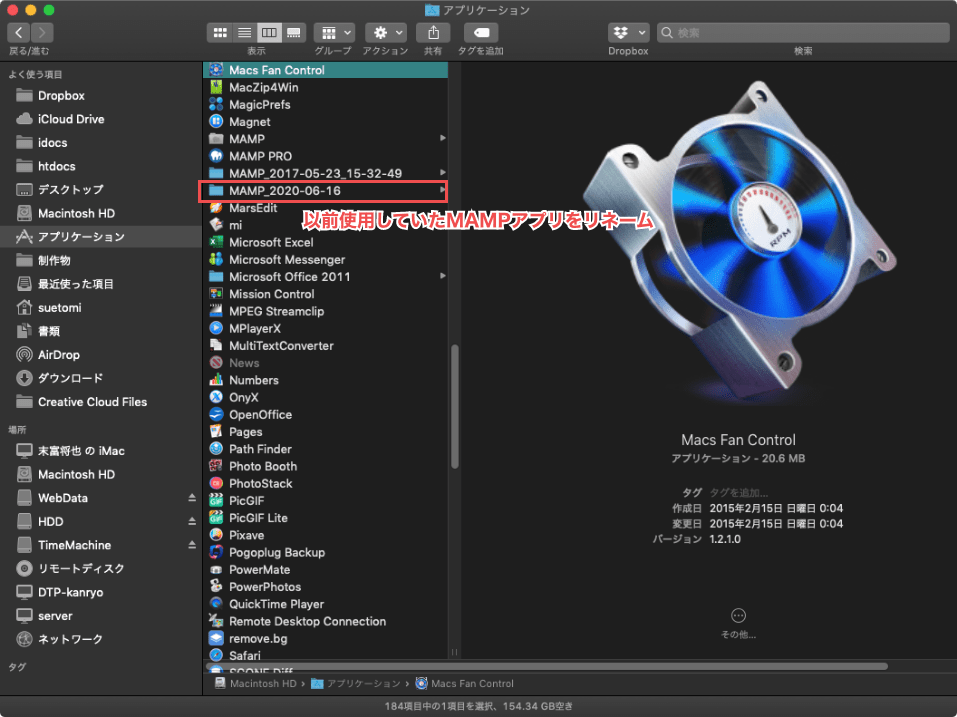Viewport: 957px width, 717px height.
Task: Open 最近使った項目 in the sidebar
Action: tap(75, 284)
